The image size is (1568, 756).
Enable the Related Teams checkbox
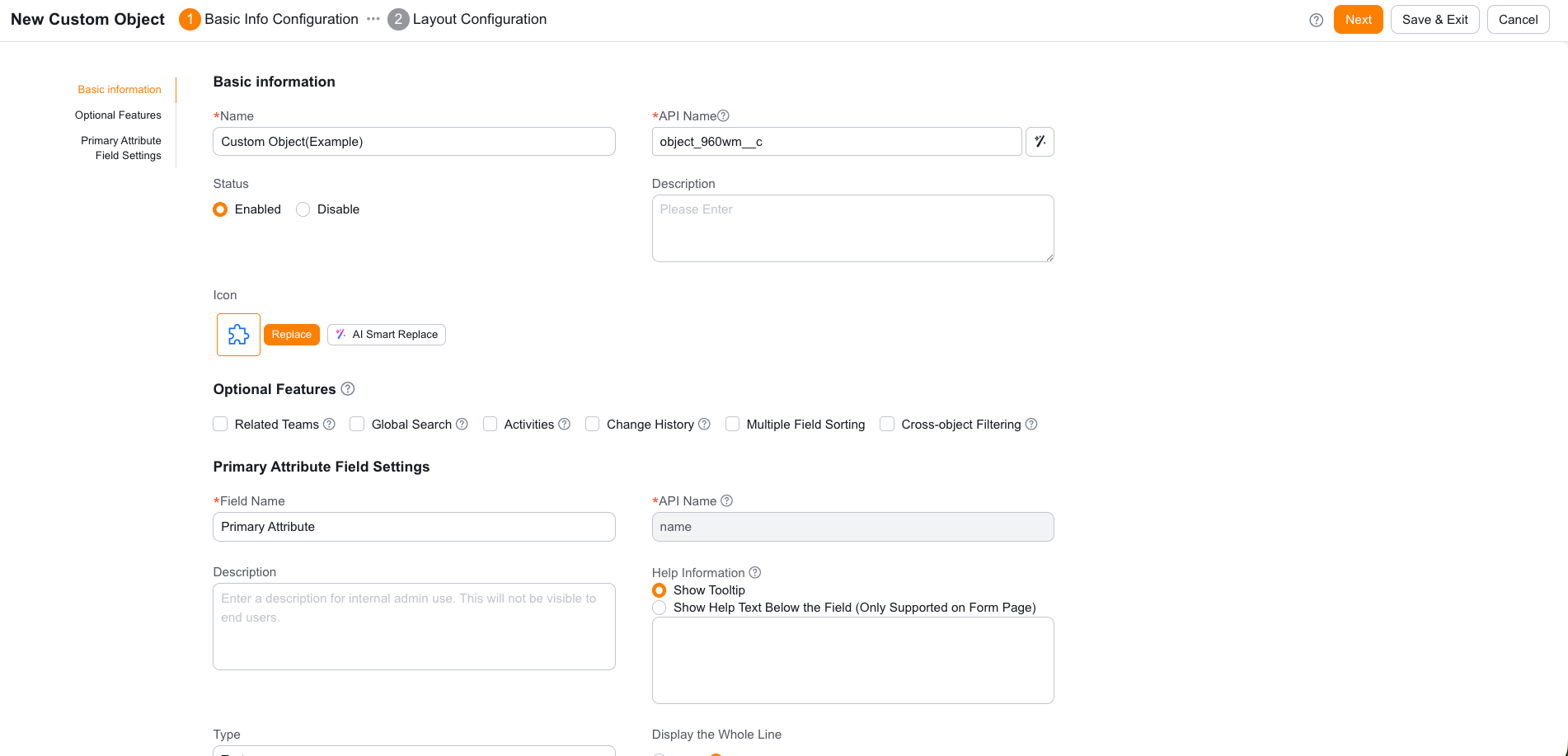click(x=220, y=424)
